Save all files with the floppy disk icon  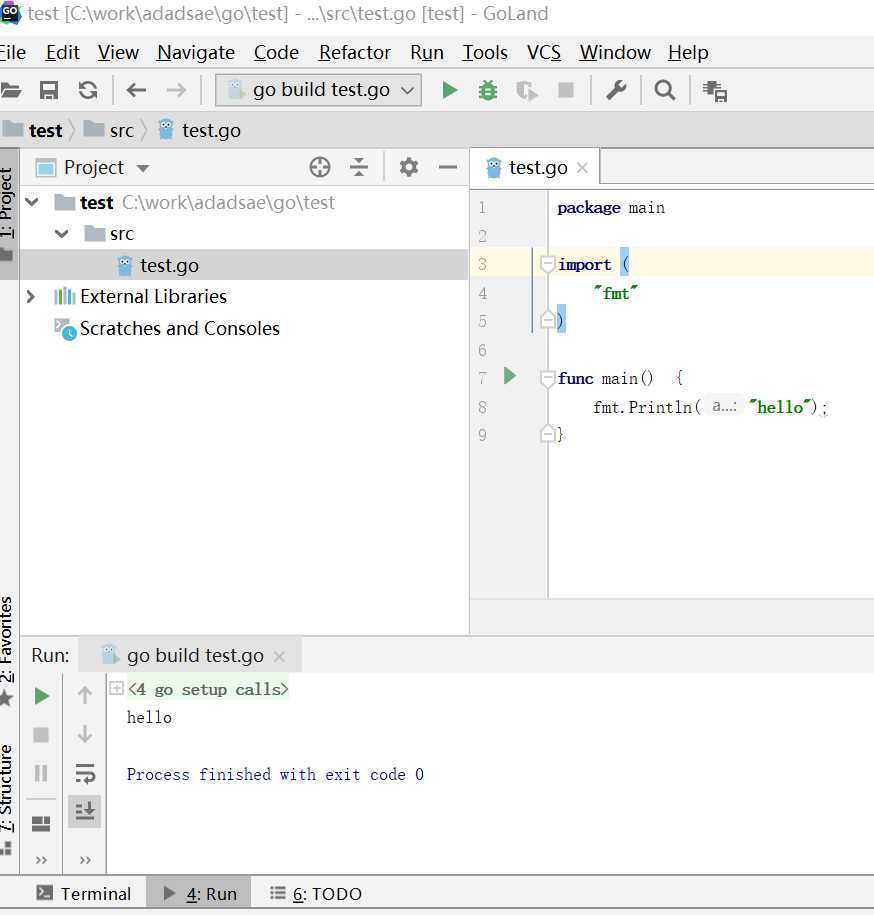48,90
